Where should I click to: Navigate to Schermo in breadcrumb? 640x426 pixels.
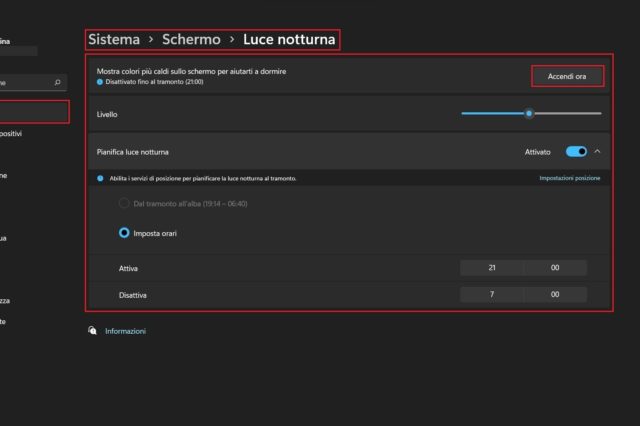[x=191, y=39]
